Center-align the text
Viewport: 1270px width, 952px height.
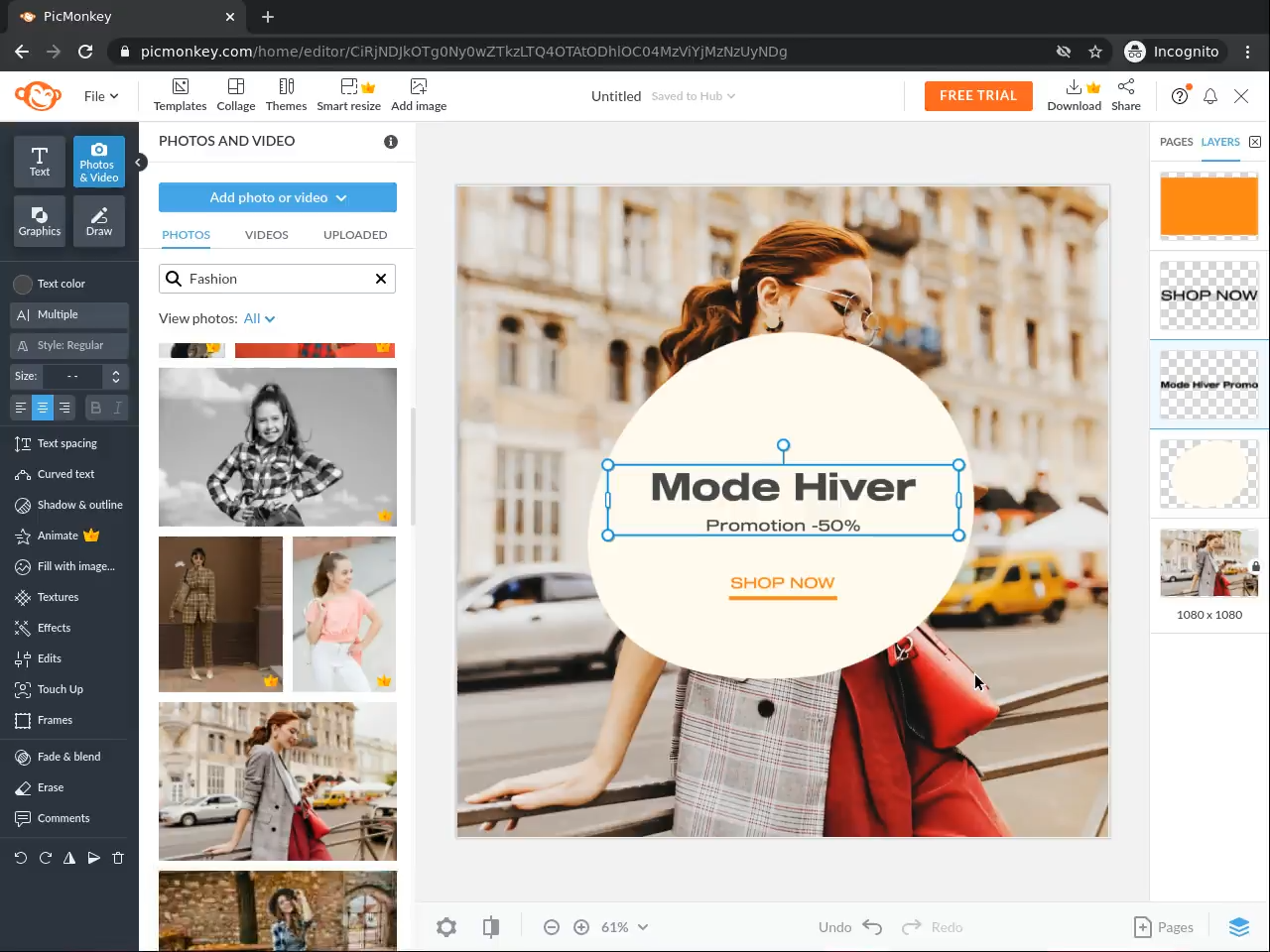43,408
